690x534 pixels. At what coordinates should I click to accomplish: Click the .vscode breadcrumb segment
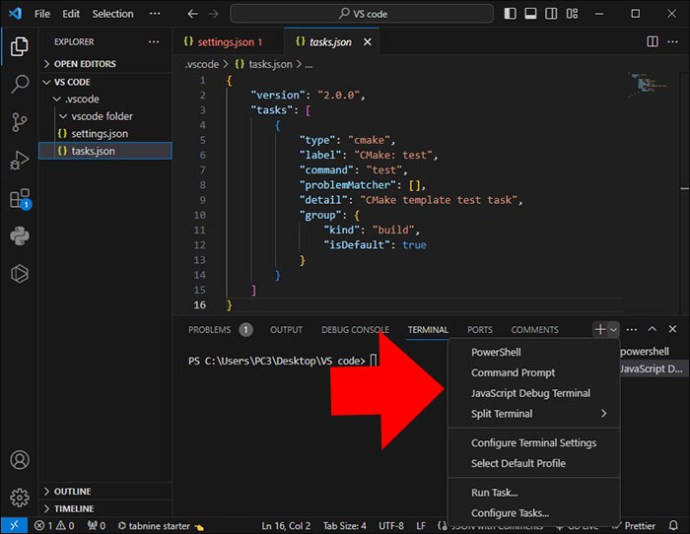click(202, 65)
